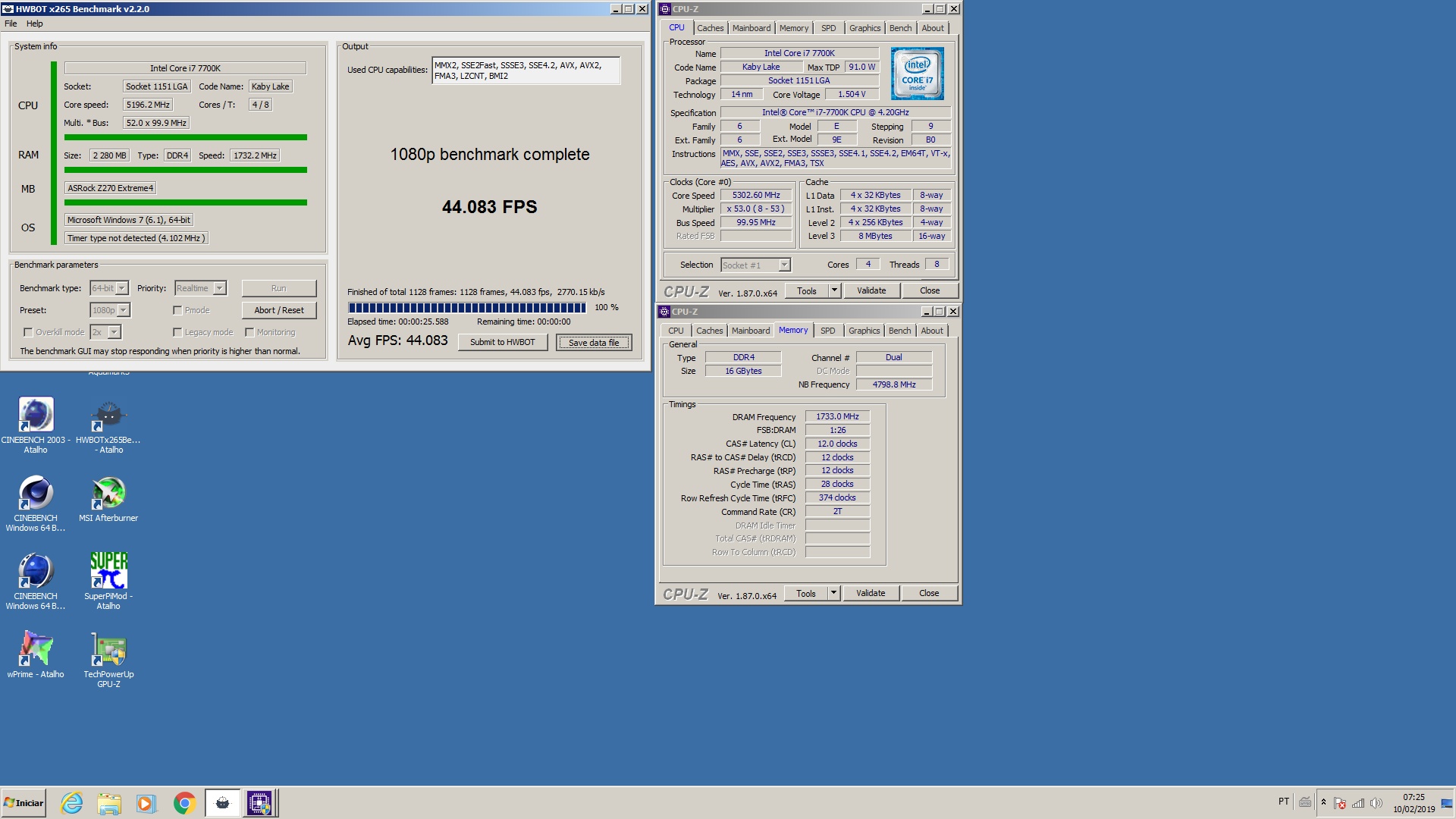Open the volume speaker tray icon

tap(1376, 803)
